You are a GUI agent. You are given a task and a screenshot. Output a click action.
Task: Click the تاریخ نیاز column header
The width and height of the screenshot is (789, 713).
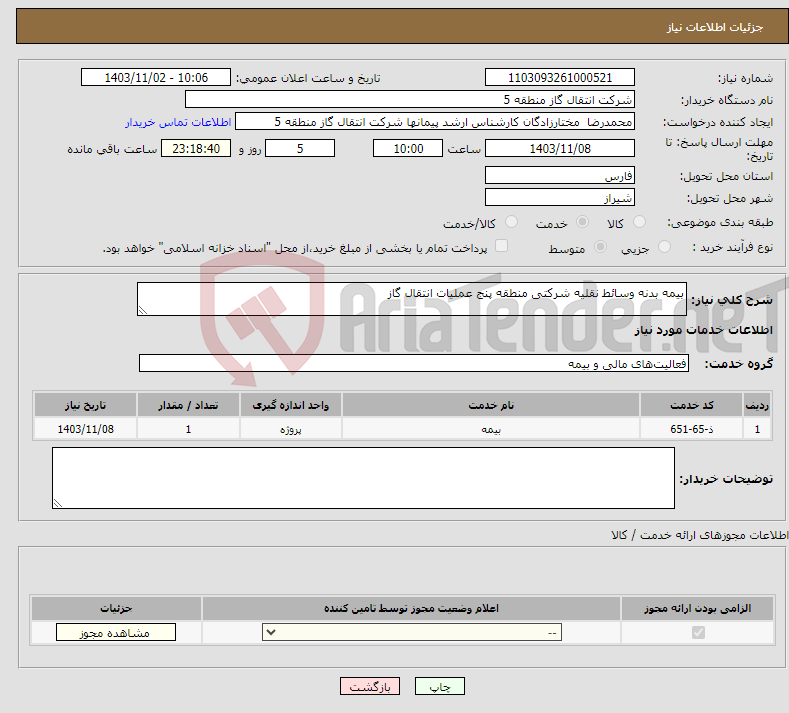[86, 405]
